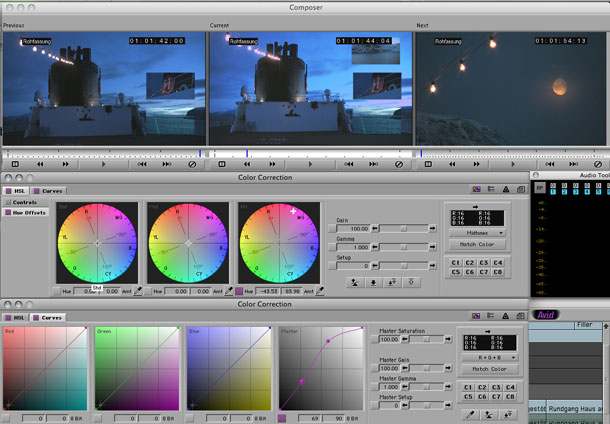Open the Curves tab in upper panel

pyautogui.click(x=48, y=189)
